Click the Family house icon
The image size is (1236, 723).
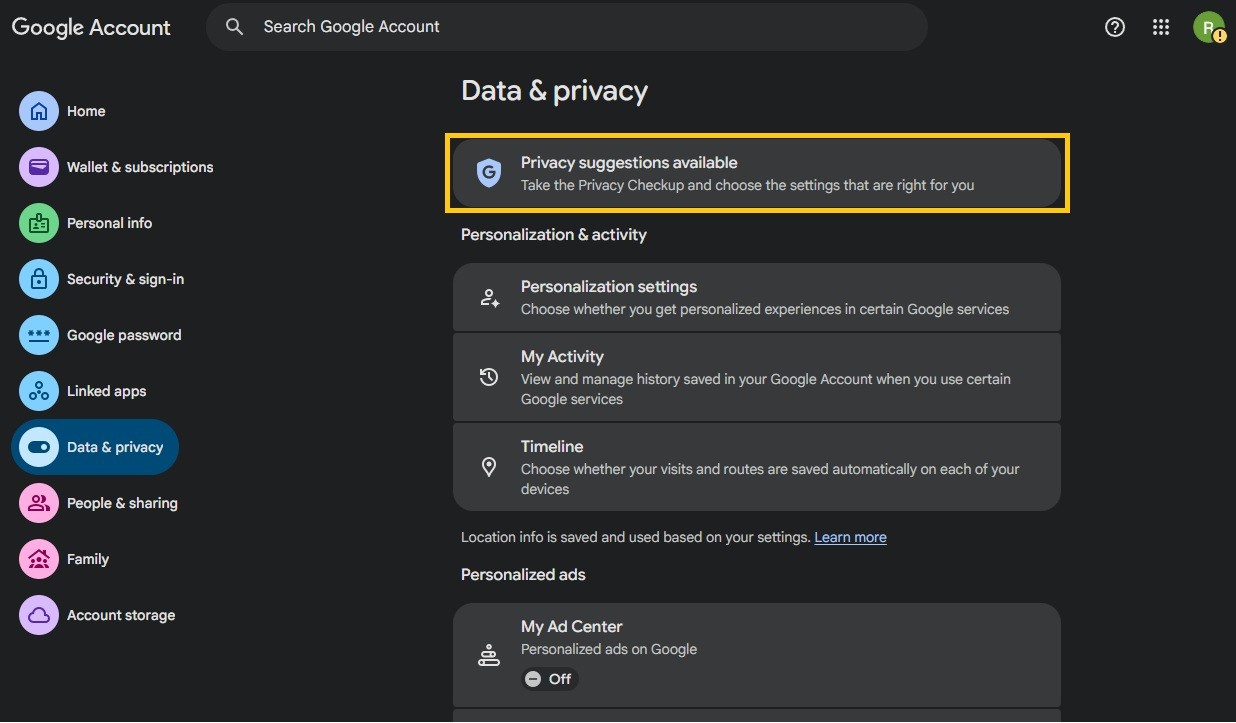click(39, 559)
